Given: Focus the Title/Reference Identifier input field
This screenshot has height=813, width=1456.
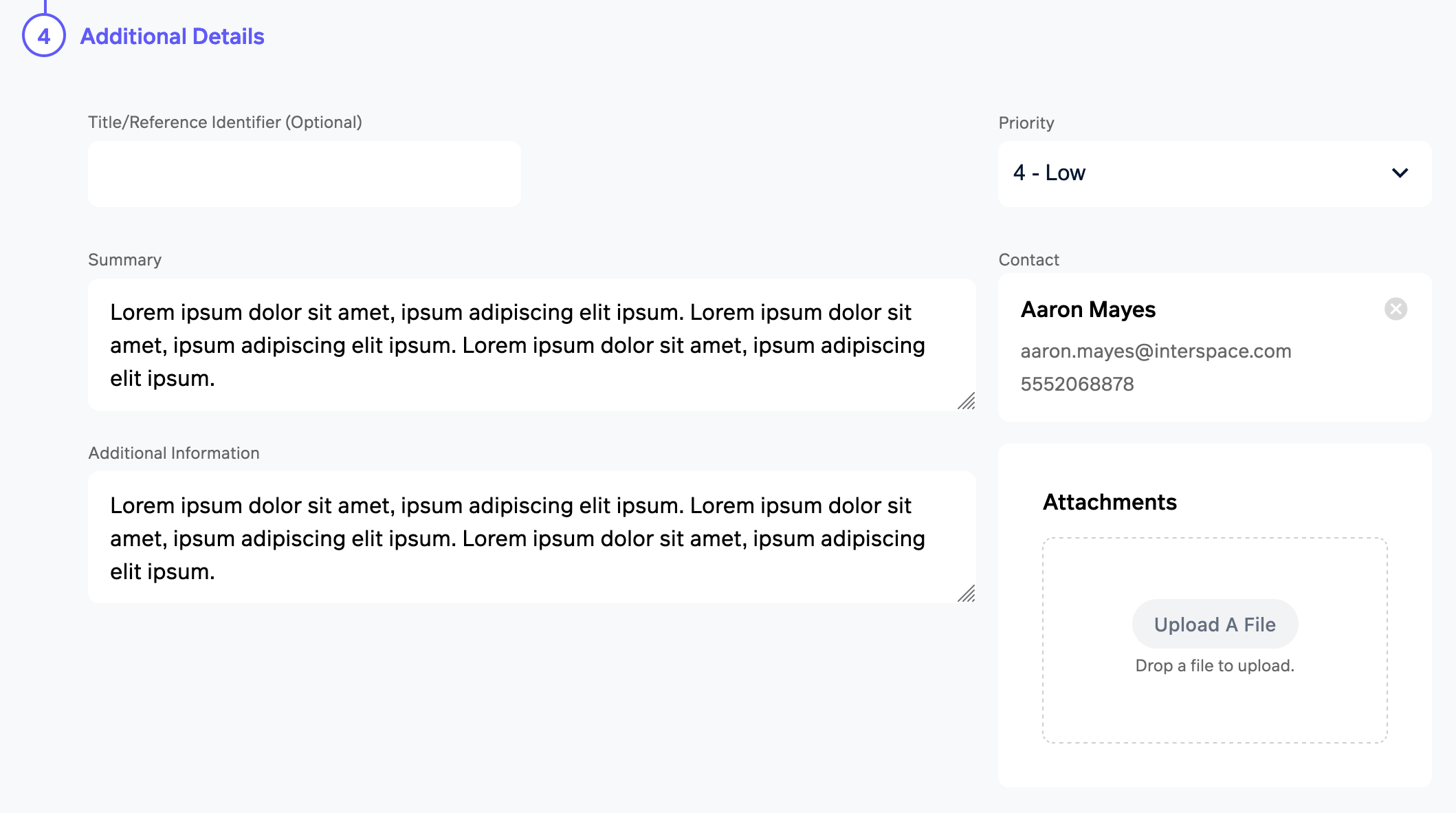Looking at the screenshot, I should click(x=304, y=174).
